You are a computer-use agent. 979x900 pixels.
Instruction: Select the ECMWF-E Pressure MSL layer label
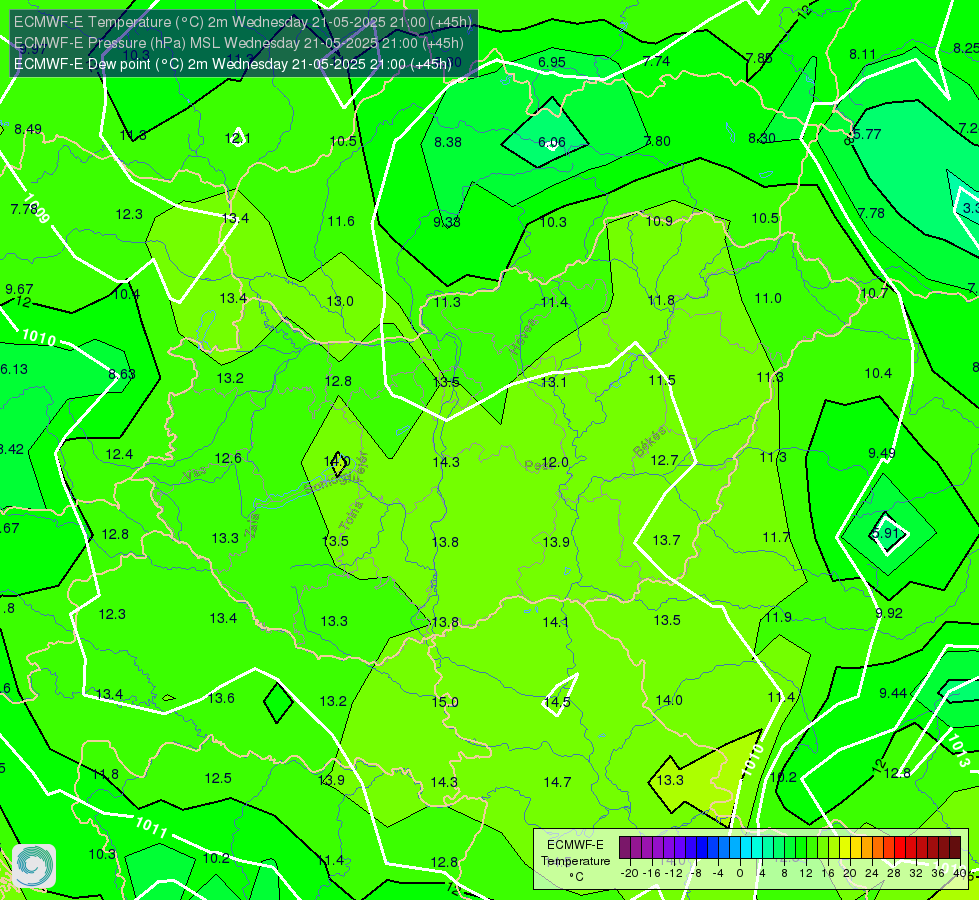coord(239,43)
